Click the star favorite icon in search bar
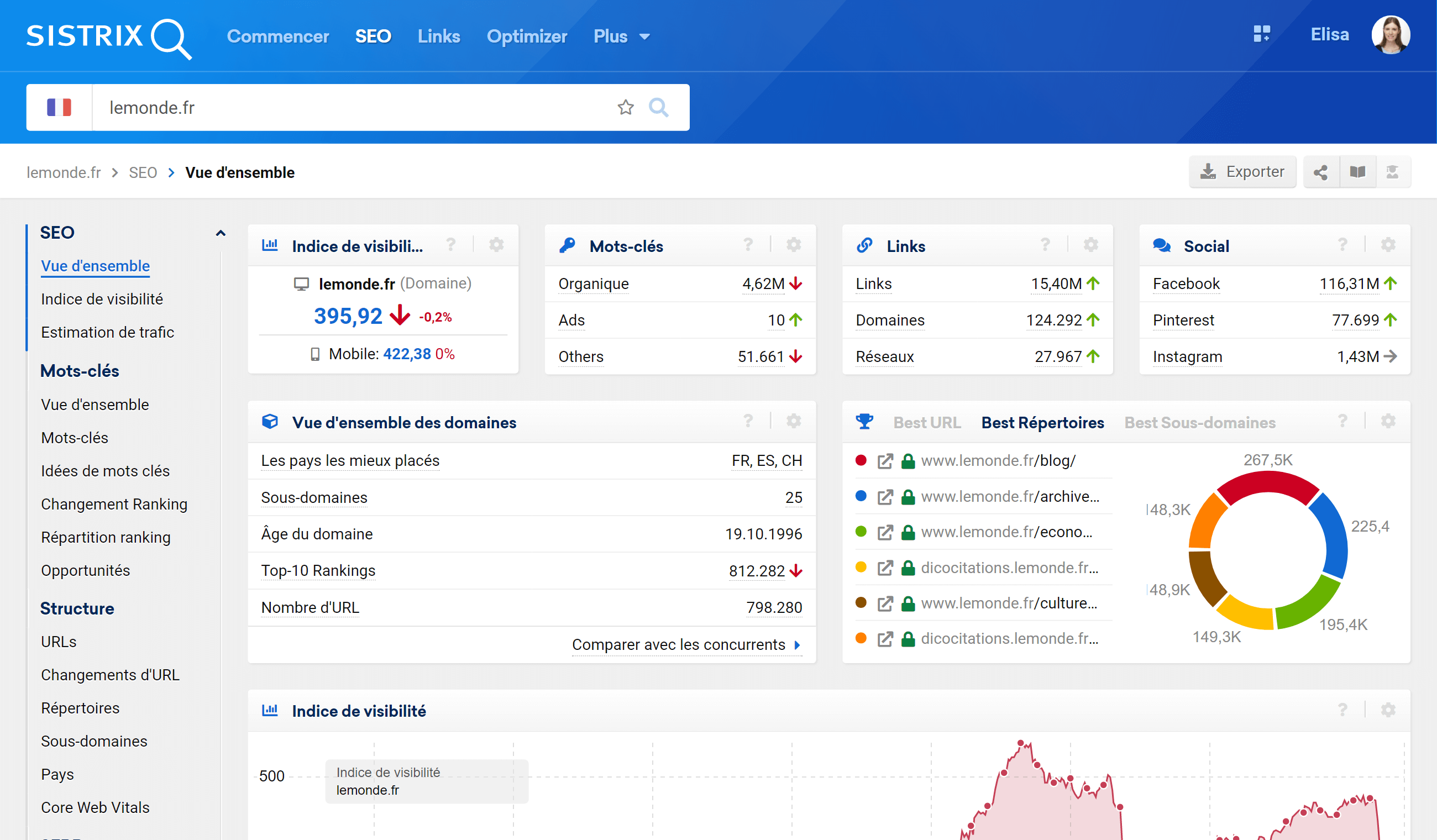The height and width of the screenshot is (840, 1437). tap(626, 107)
